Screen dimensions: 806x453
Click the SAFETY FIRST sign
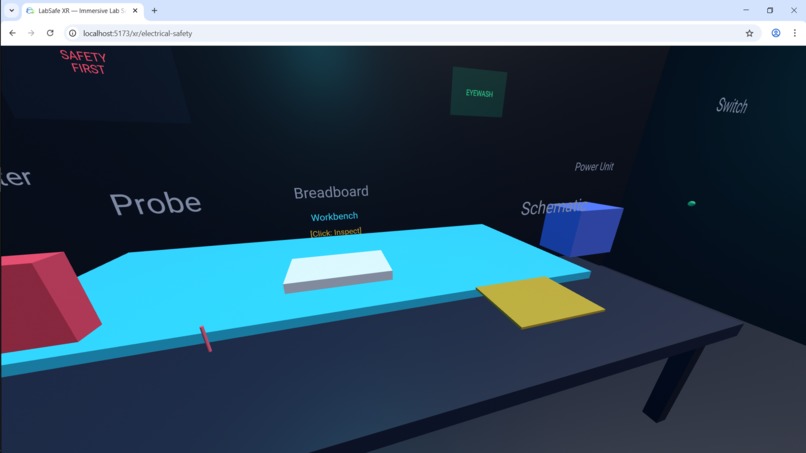click(83, 62)
